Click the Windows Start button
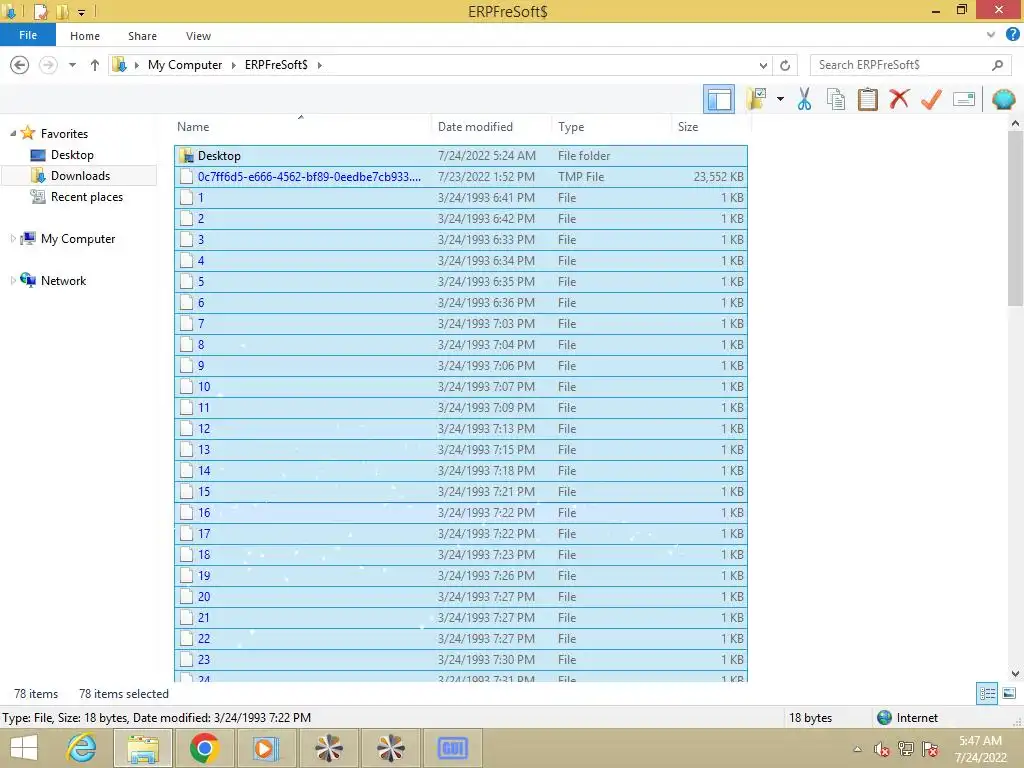 pos(24,748)
